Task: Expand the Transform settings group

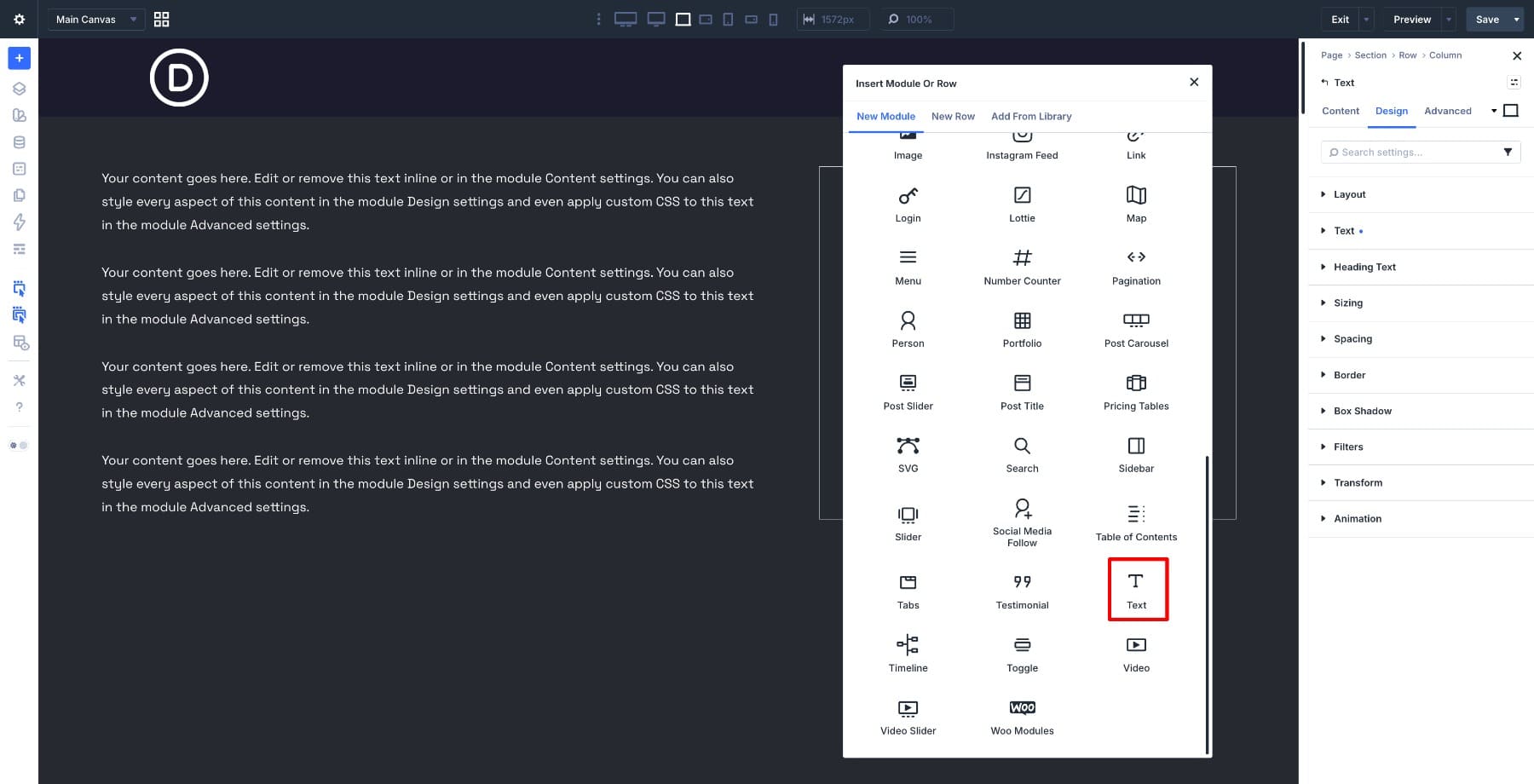Action: click(x=1420, y=482)
